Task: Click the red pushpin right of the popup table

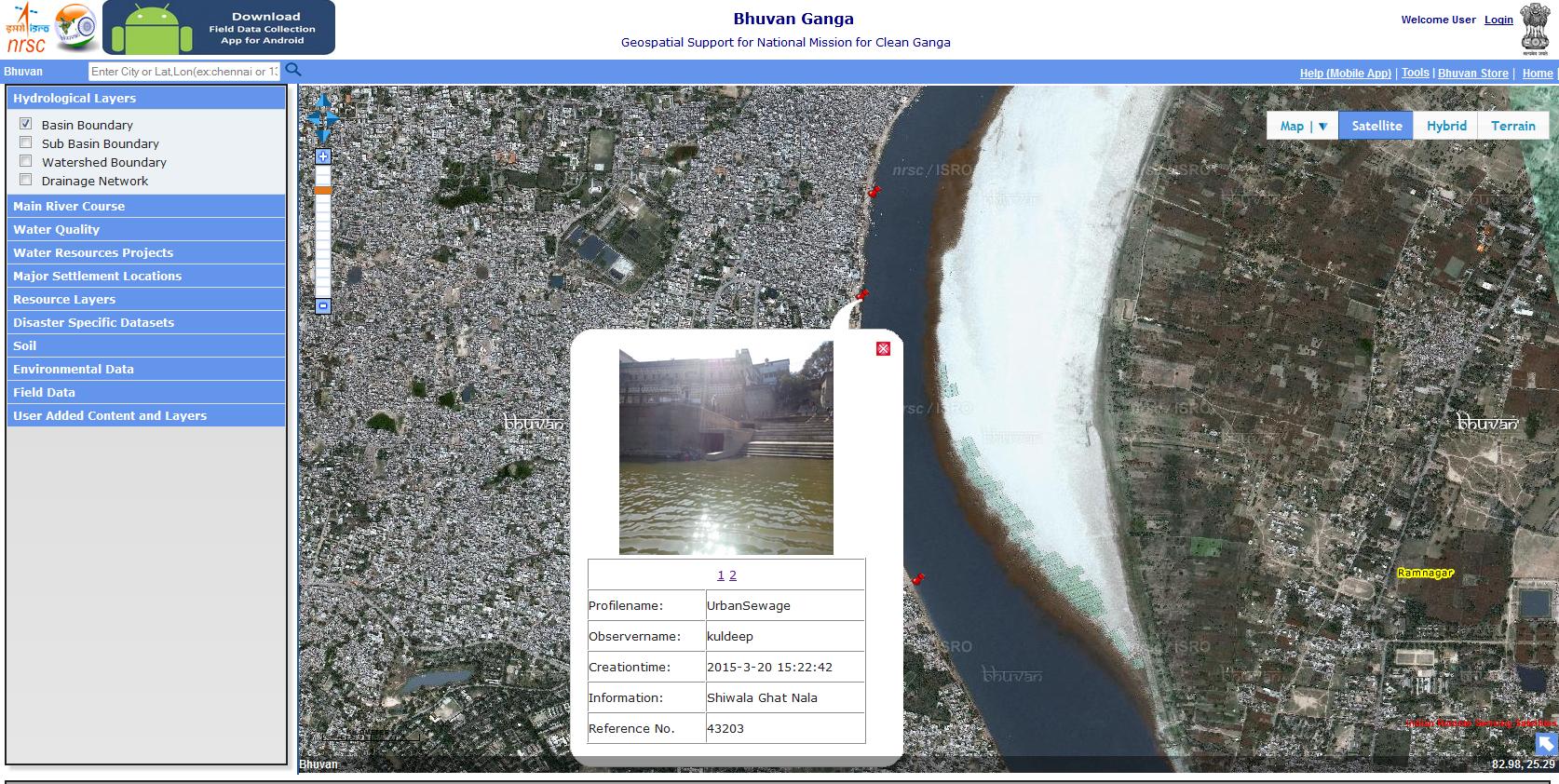Action: [918, 578]
